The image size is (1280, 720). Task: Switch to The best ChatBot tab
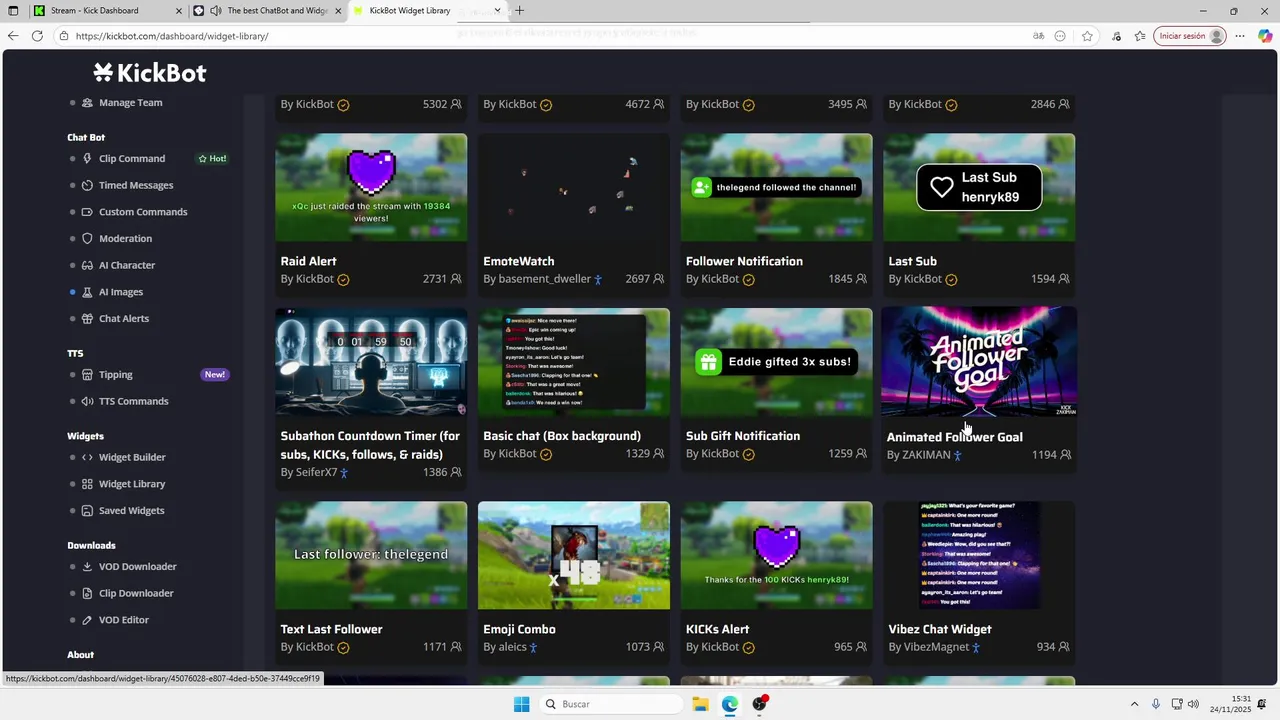click(268, 11)
